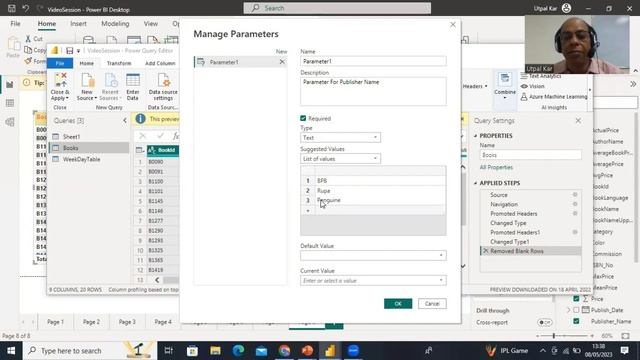Viewport: 640px width, 360px height.
Task: Click Close & Apply icon in Power Query
Action: [60, 80]
